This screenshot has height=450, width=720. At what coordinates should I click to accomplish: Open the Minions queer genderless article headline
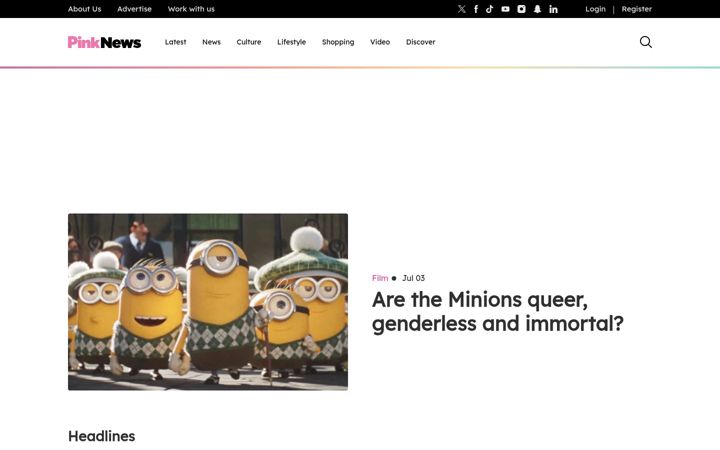click(x=498, y=311)
